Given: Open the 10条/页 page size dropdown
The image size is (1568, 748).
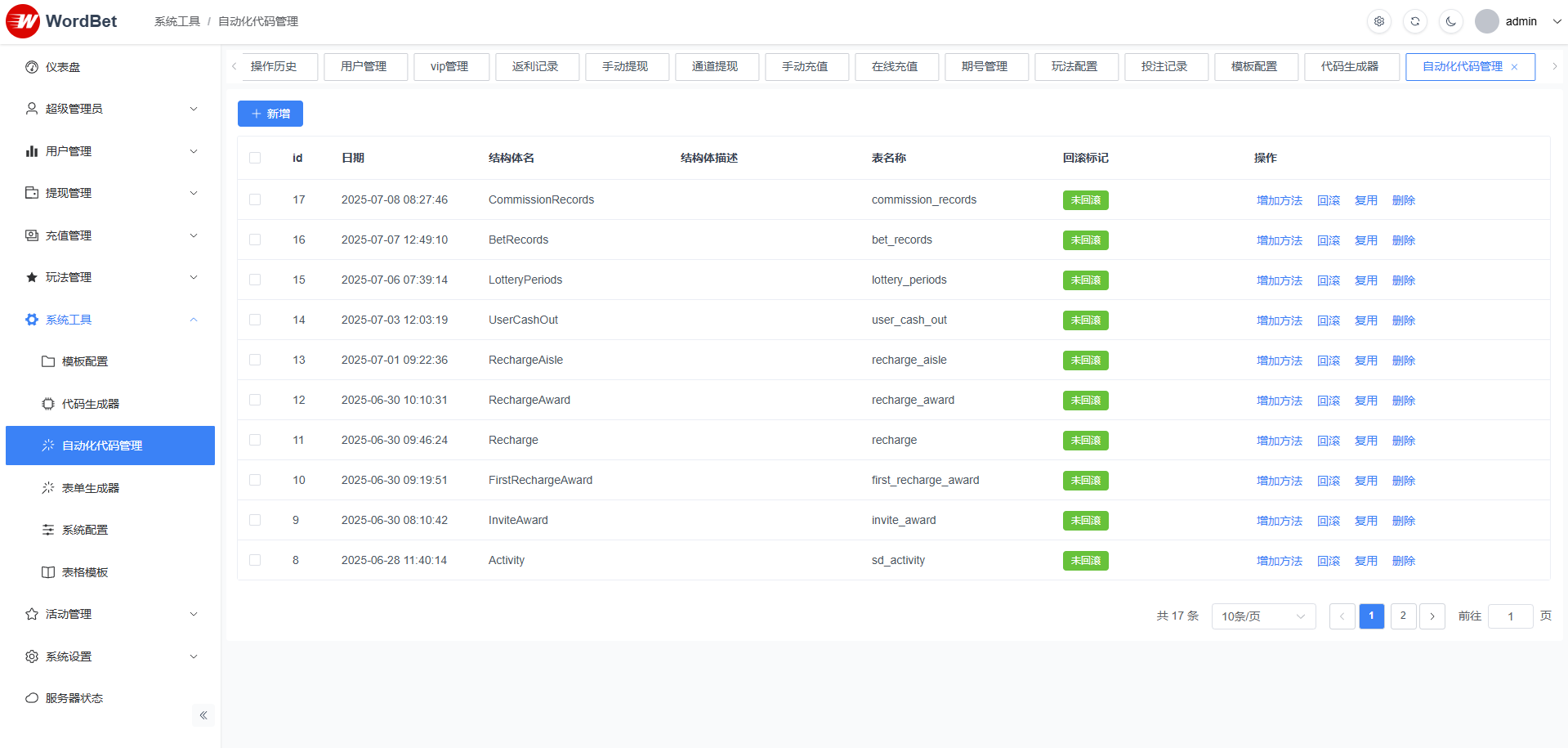Looking at the screenshot, I should click(x=1263, y=616).
